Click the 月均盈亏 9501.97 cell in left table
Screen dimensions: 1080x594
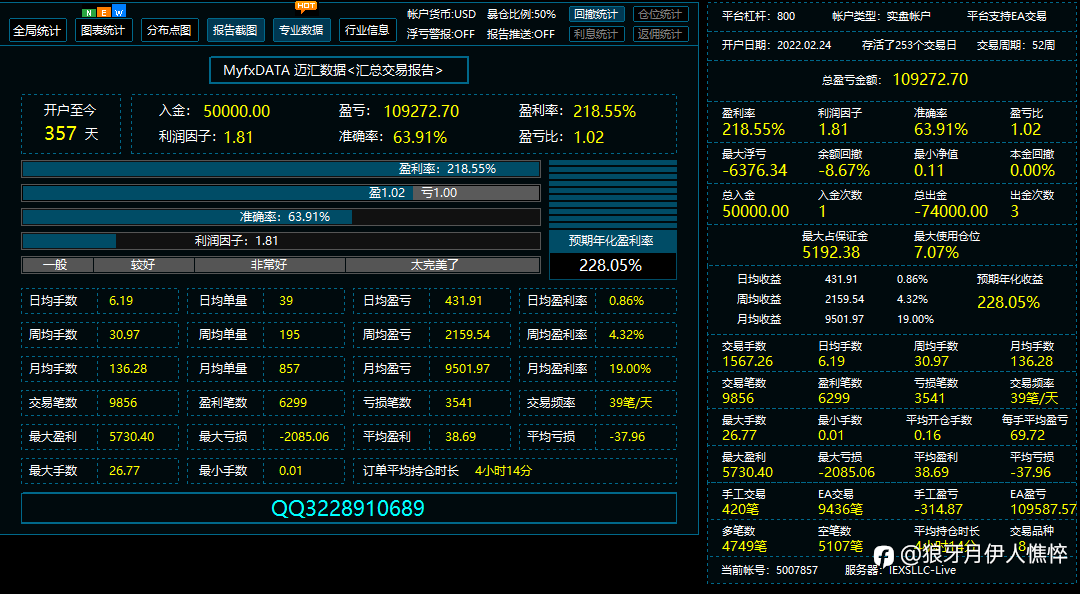point(432,369)
